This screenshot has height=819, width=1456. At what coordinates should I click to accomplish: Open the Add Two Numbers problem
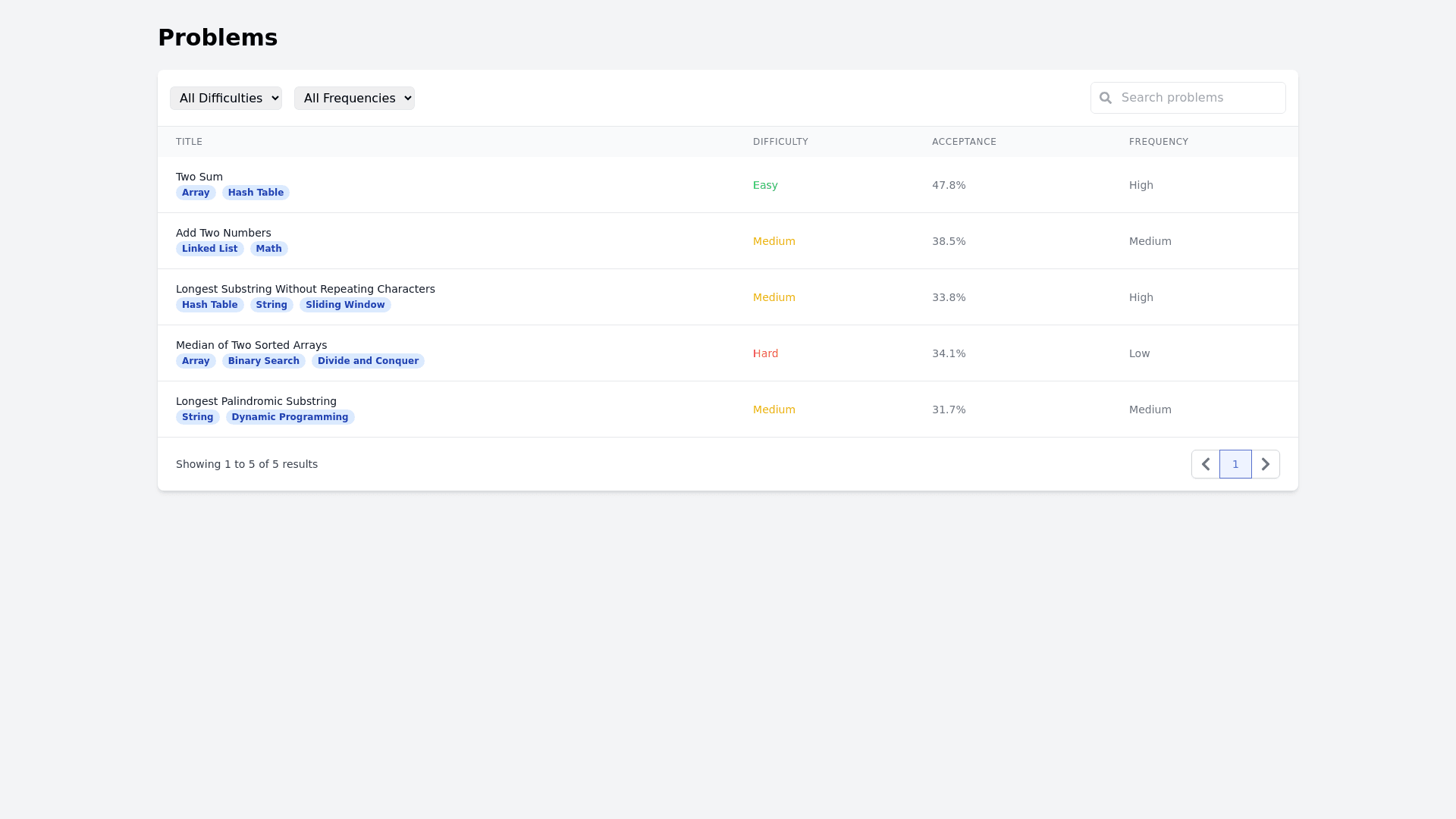[223, 233]
